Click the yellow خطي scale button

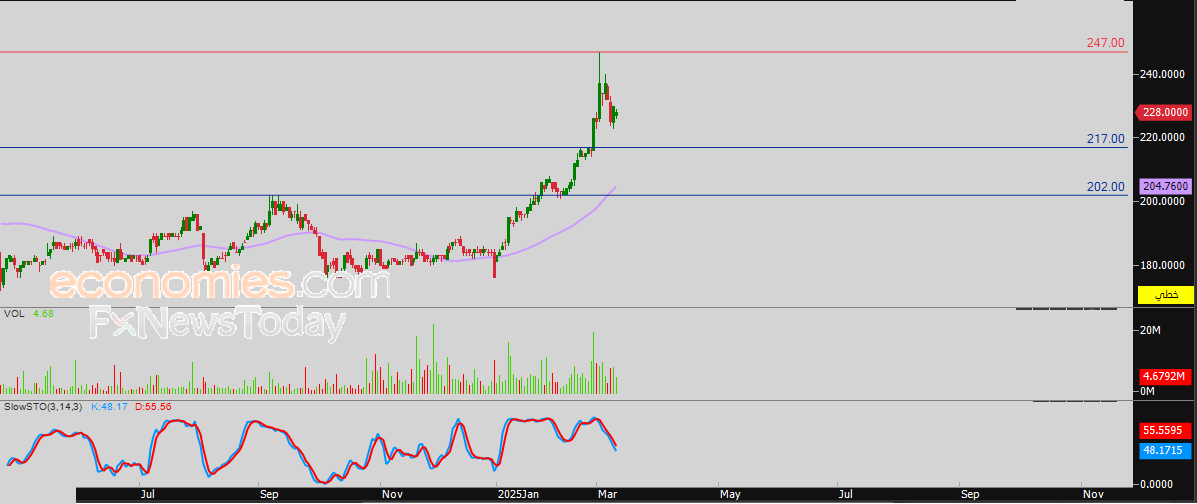(x=1165, y=295)
